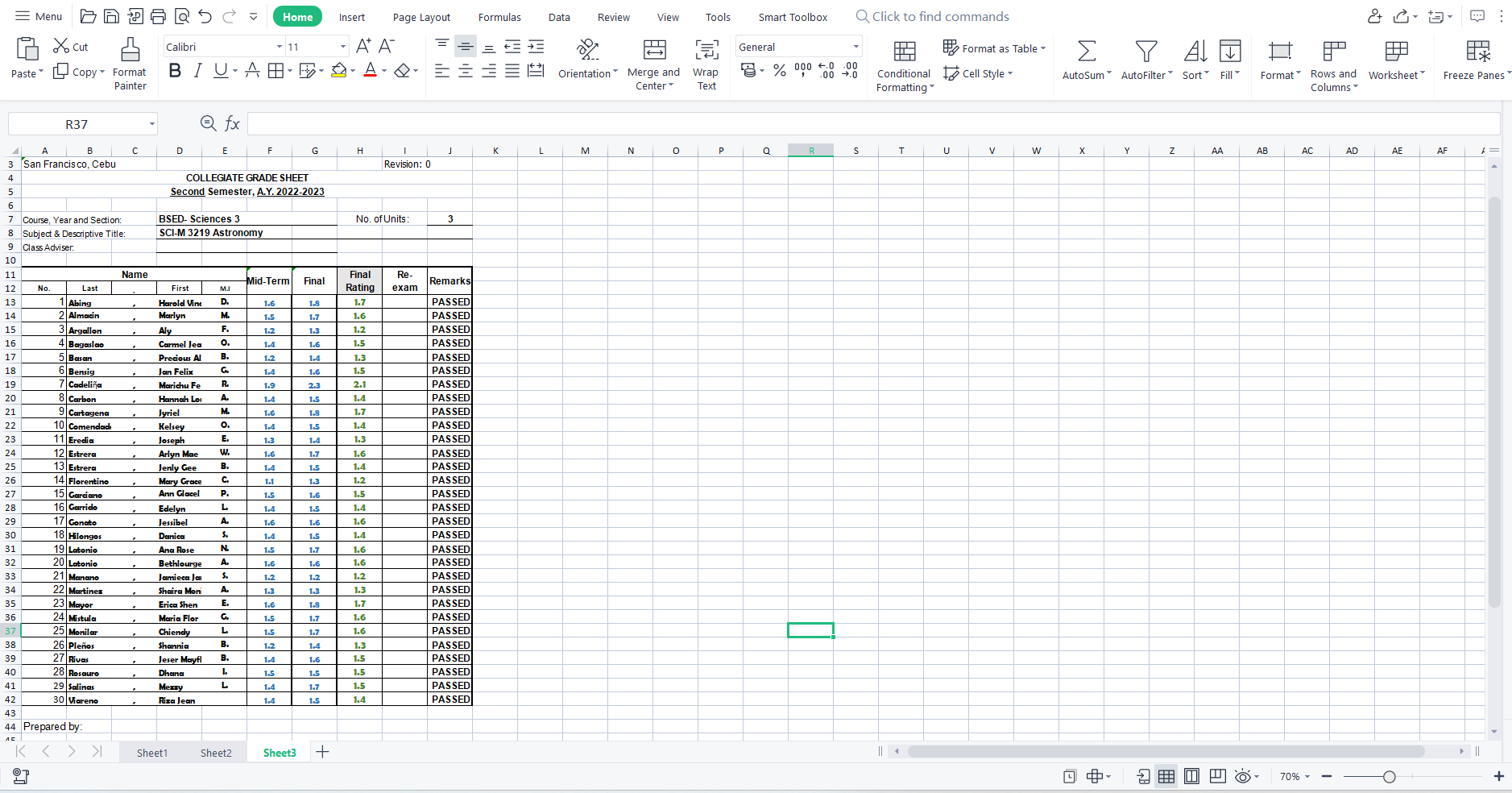Image resolution: width=1512 pixels, height=793 pixels.
Task: Toggle middle vertical alignment
Action: pos(466,46)
